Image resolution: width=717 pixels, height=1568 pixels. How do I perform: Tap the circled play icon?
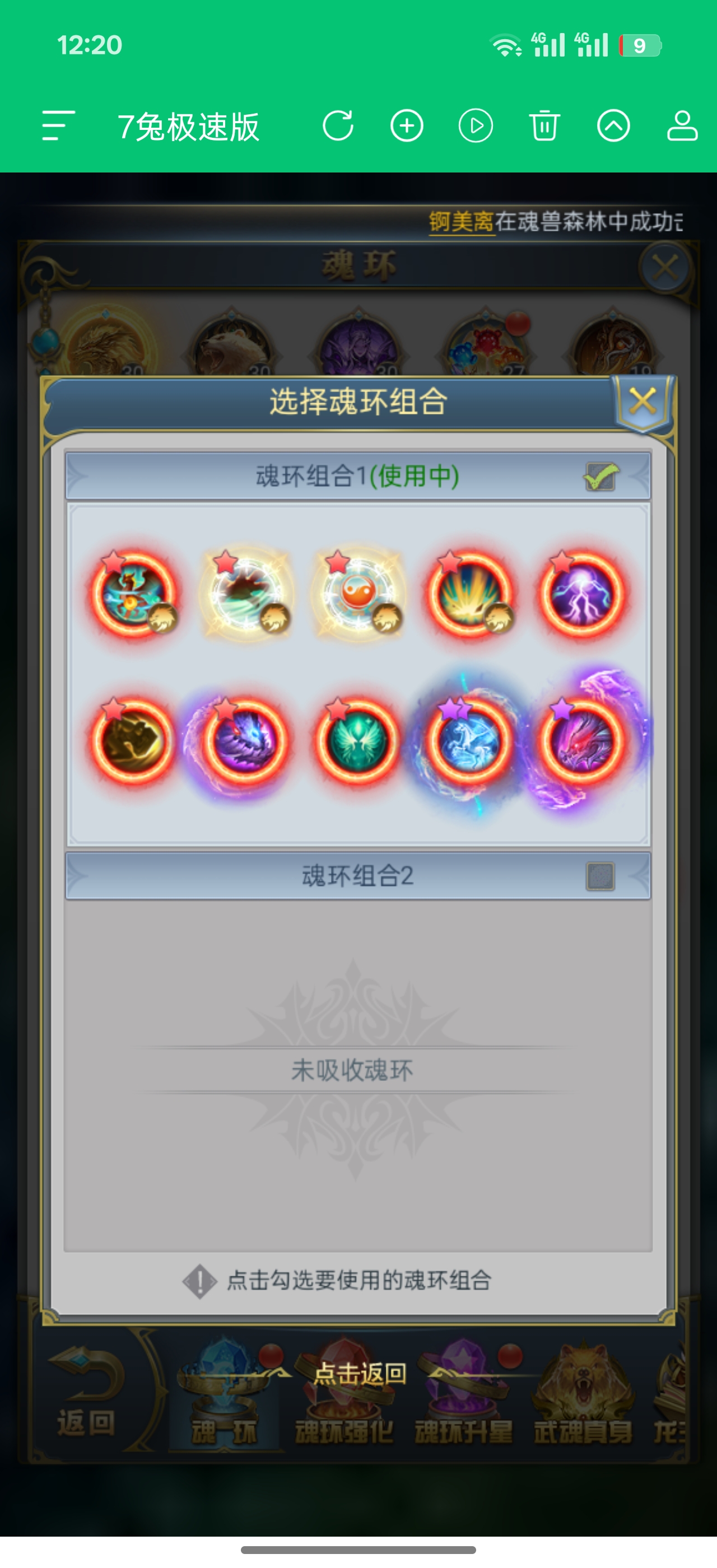[x=476, y=126]
